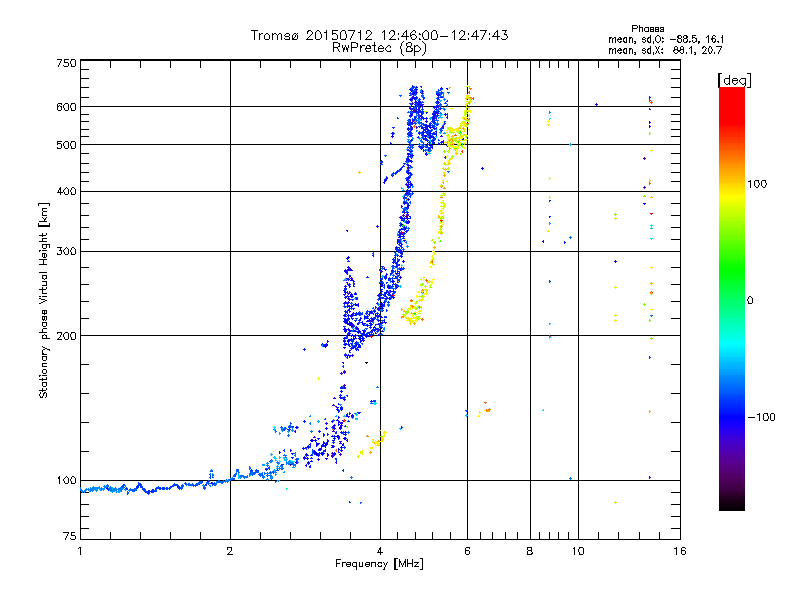Viewport: 800px width, 600px height.
Task: Click the '[deg]' colorbar unit label
Action: pos(734,80)
